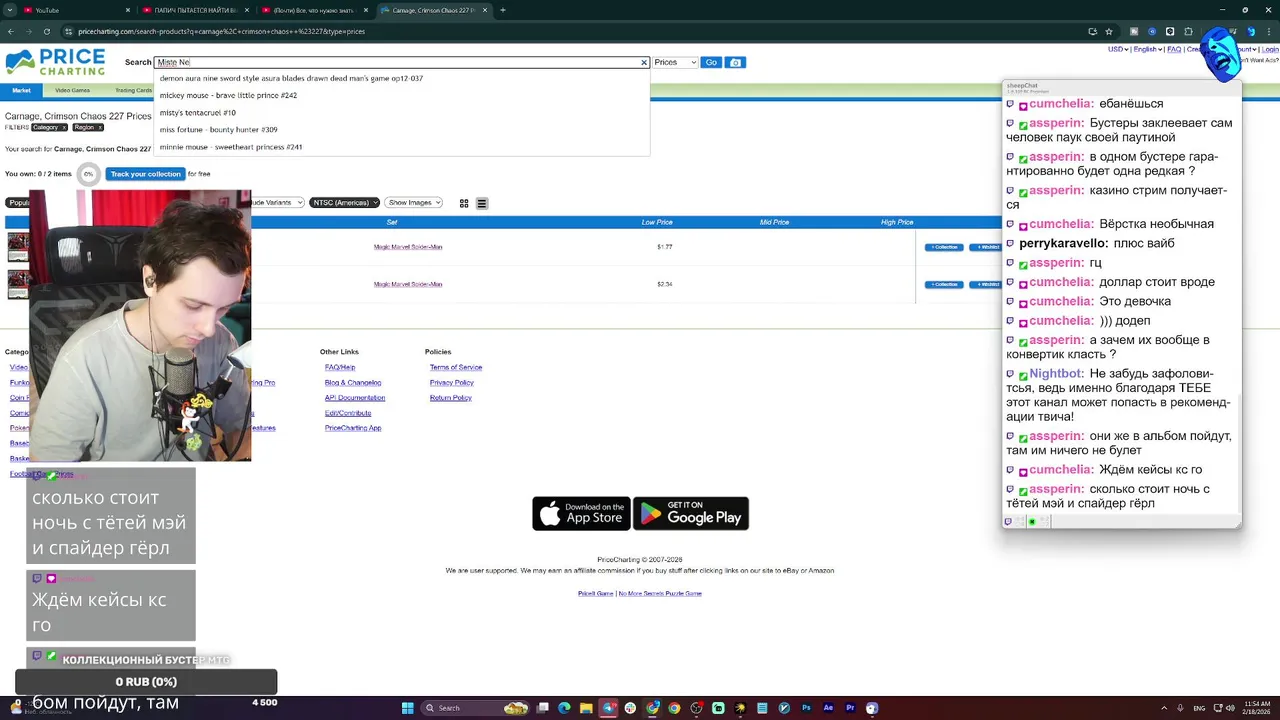This screenshot has width=1280, height=720.
Task: Open the API Documentation link
Action: 355,397
